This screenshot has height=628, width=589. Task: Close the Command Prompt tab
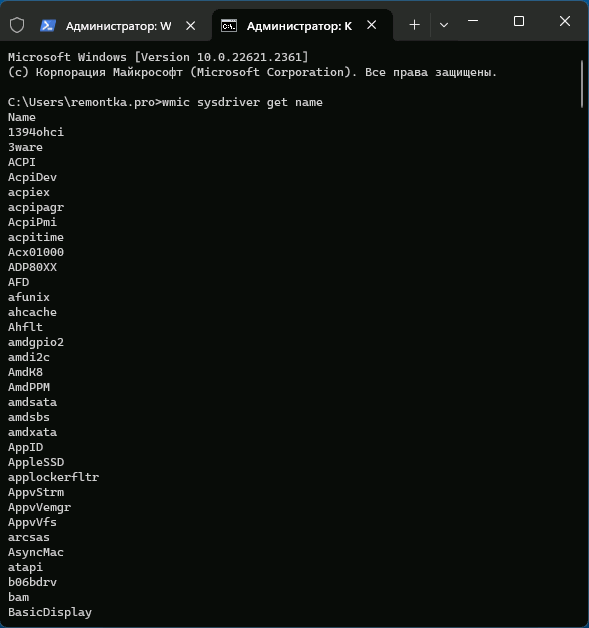372,25
